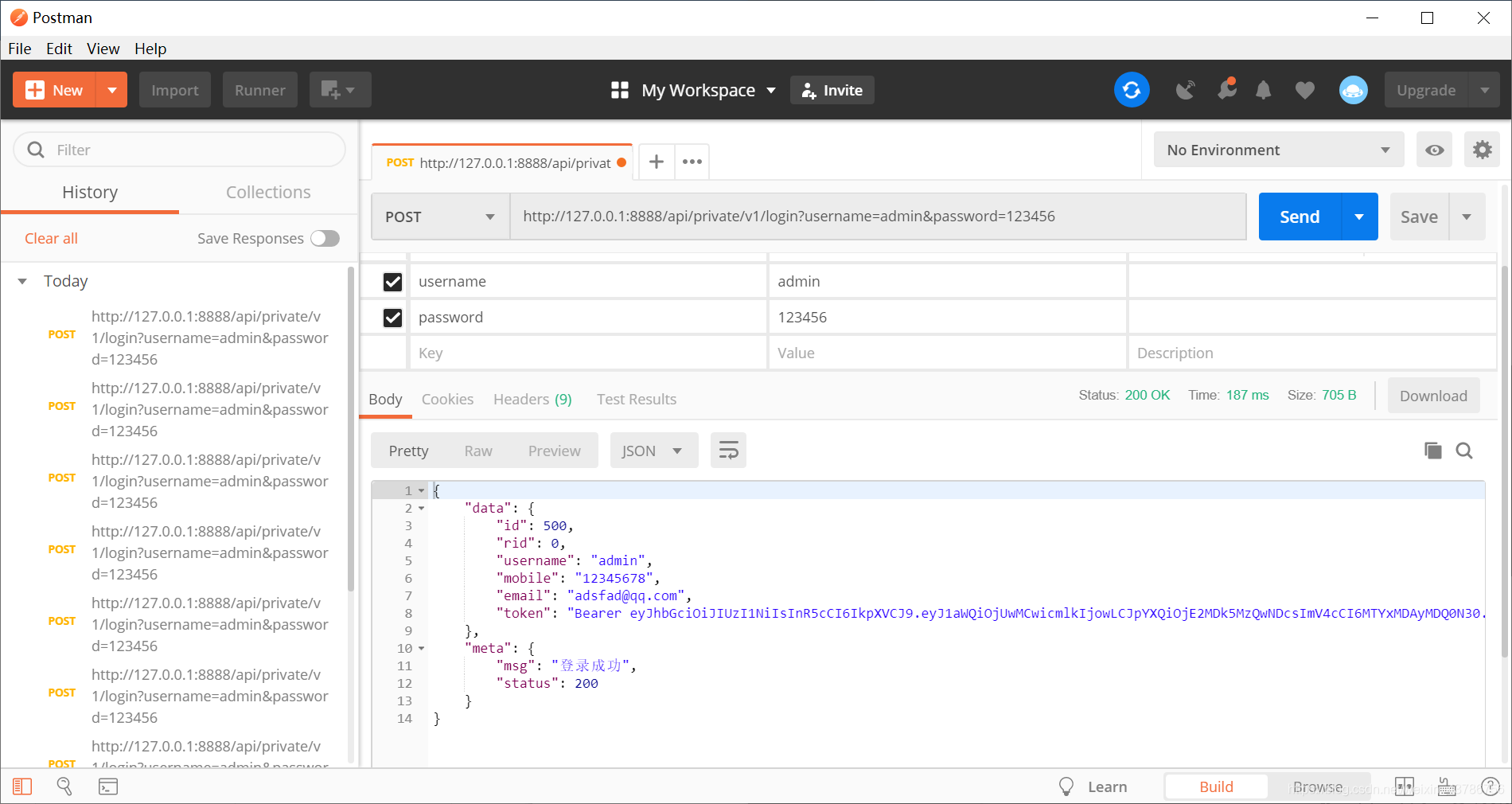This screenshot has width=1512, height=804.
Task: Open the user avatar menu
Action: point(1353,90)
